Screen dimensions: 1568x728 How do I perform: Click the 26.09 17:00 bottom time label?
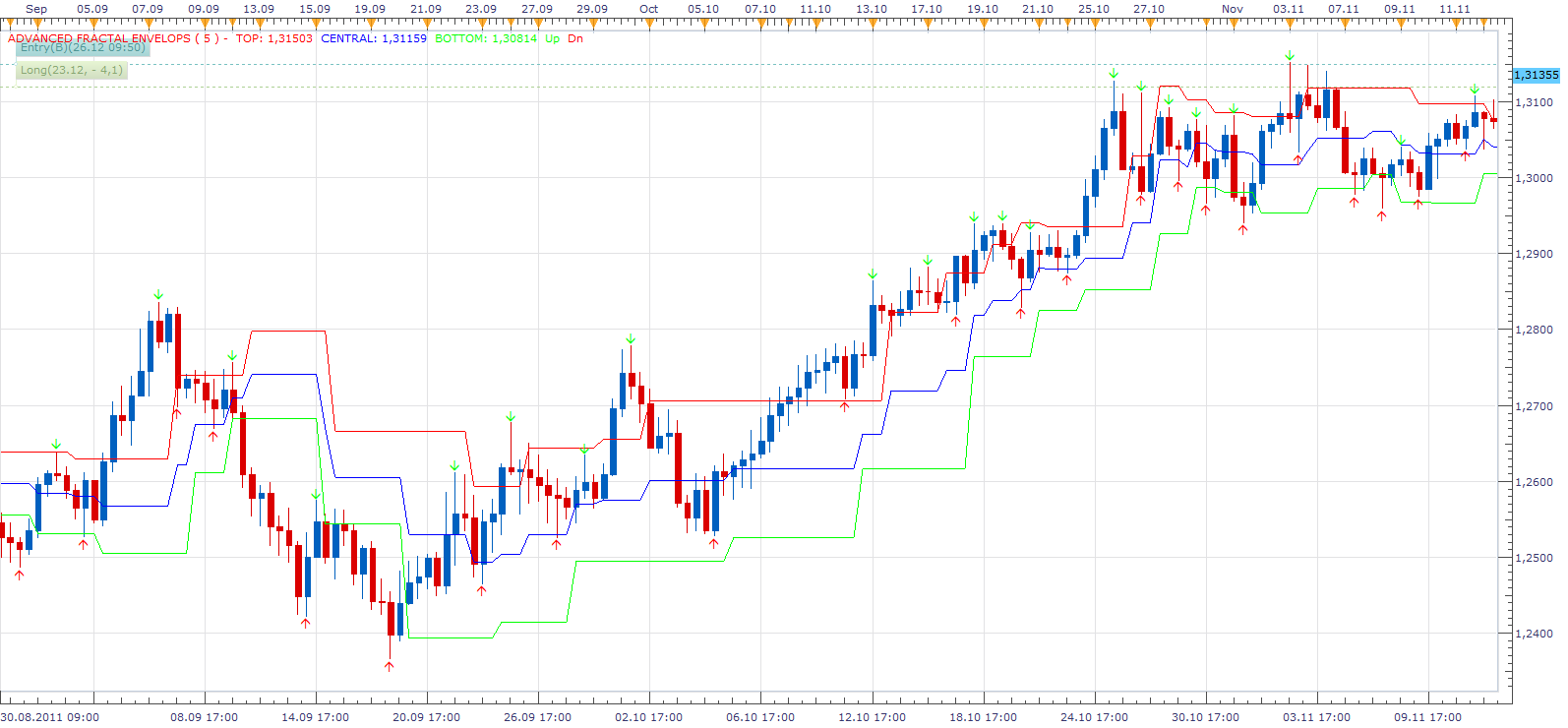(538, 717)
